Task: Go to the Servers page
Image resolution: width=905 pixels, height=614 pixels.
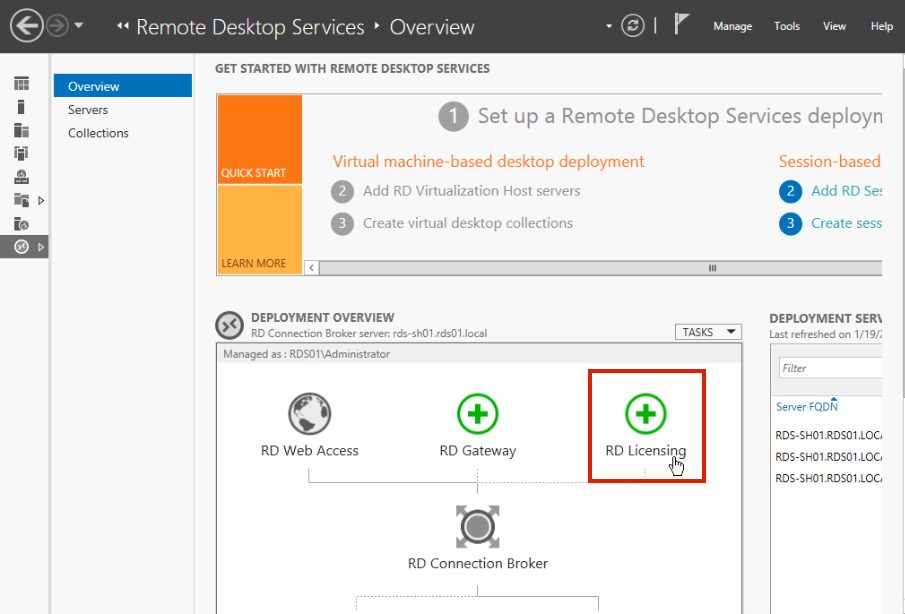Action: tap(88, 110)
